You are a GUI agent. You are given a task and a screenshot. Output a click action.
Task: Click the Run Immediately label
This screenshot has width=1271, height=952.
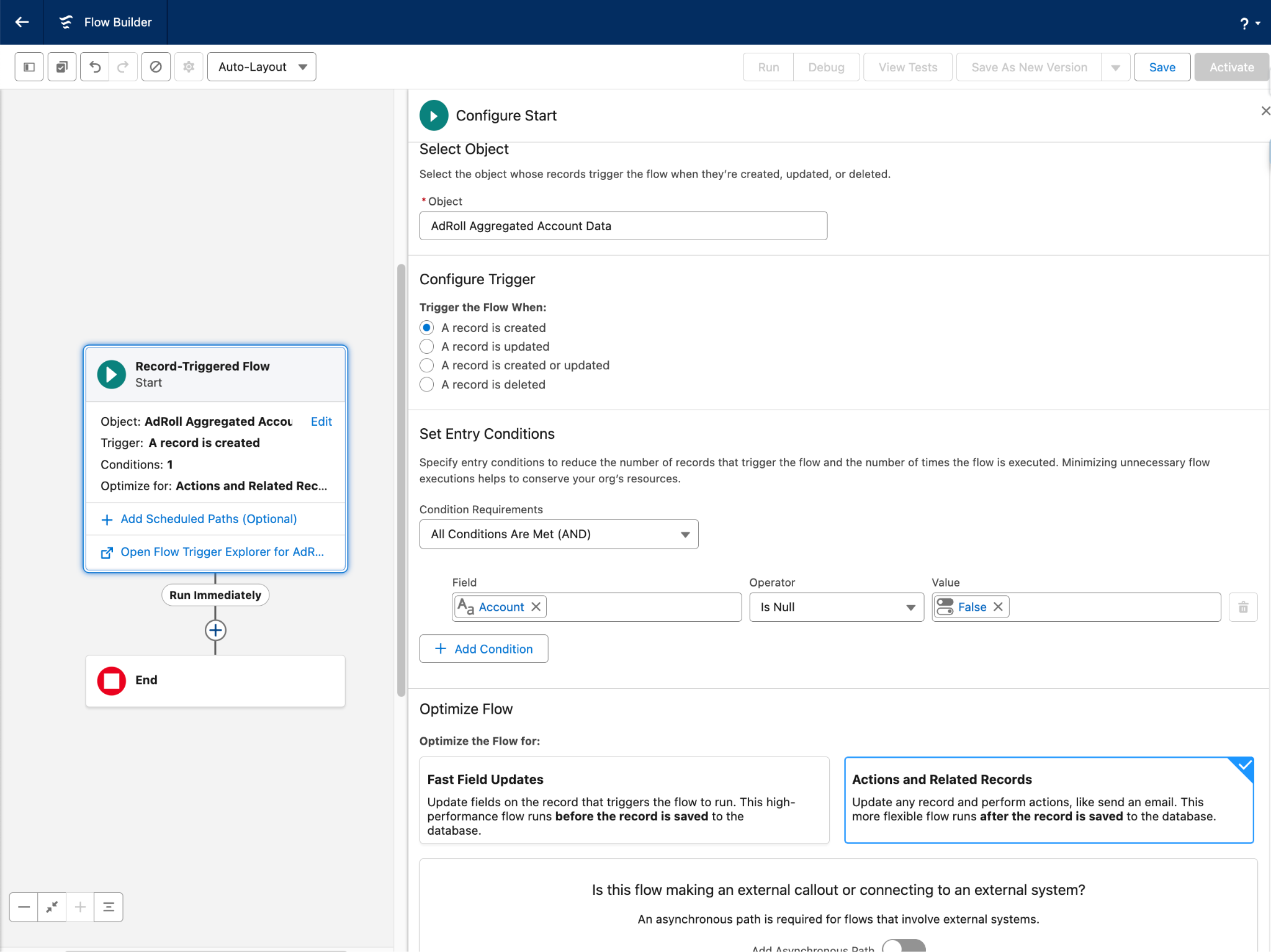(215, 595)
